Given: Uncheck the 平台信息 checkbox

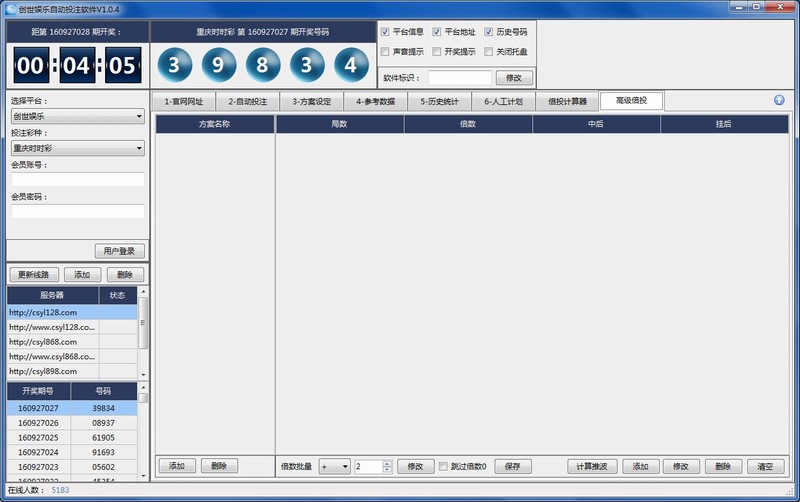Looking at the screenshot, I should [x=385, y=32].
